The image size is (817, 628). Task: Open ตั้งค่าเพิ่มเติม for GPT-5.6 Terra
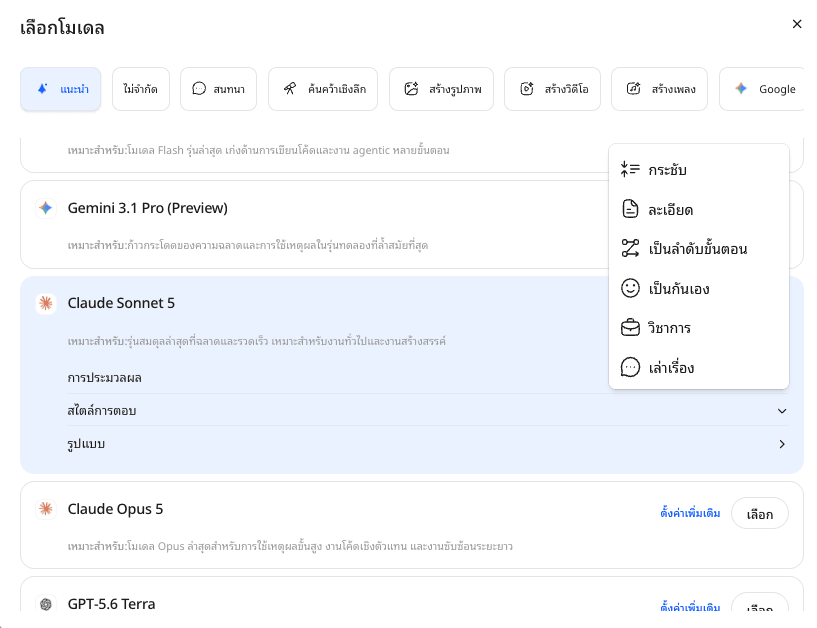click(690, 606)
